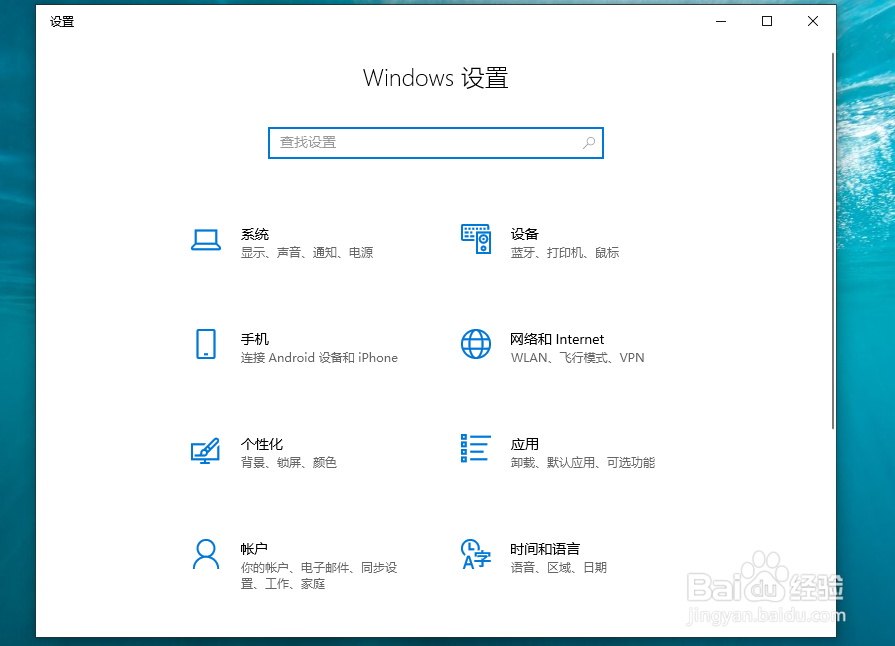
Task: Click the 时间和语言 settings title
Action: pyautogui.click(x=545, y=549)
